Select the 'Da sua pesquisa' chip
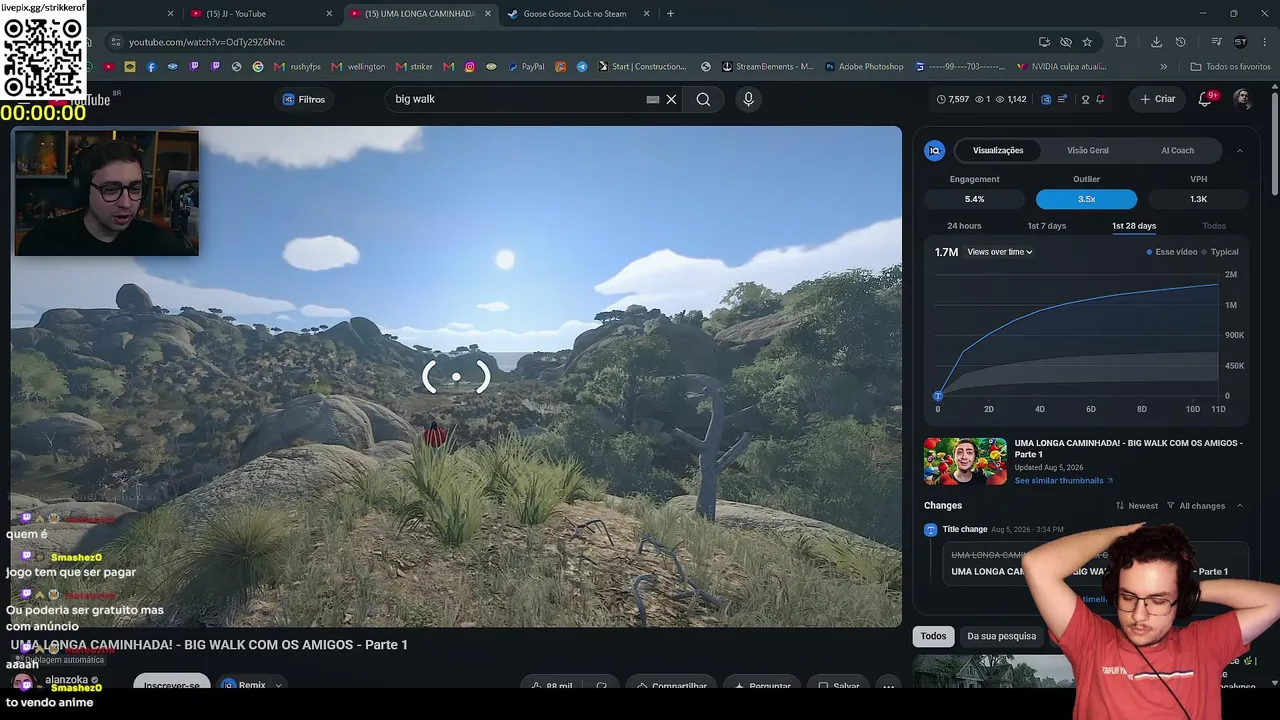 point(1001,636)
